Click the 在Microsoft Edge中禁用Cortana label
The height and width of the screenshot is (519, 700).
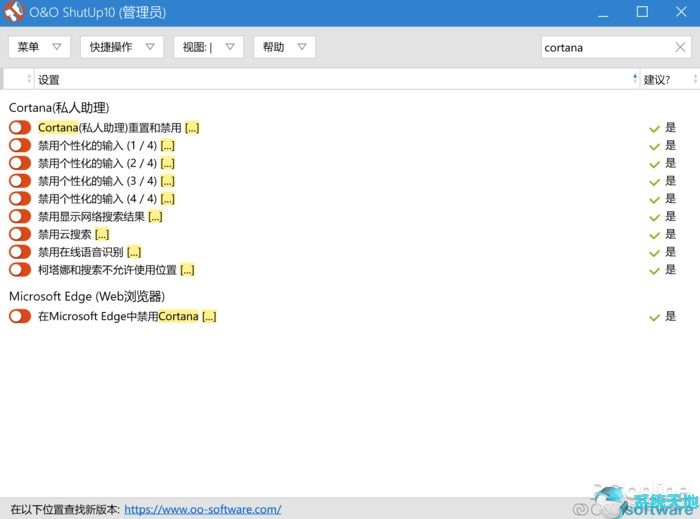118,317
